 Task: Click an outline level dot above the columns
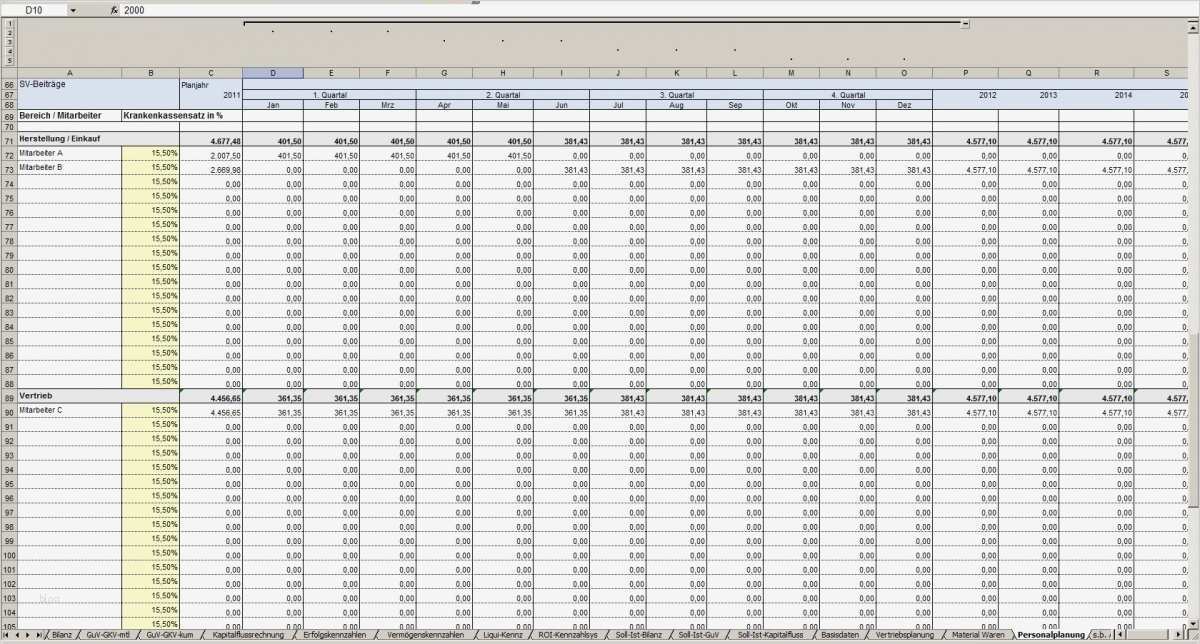coord(273,30)
